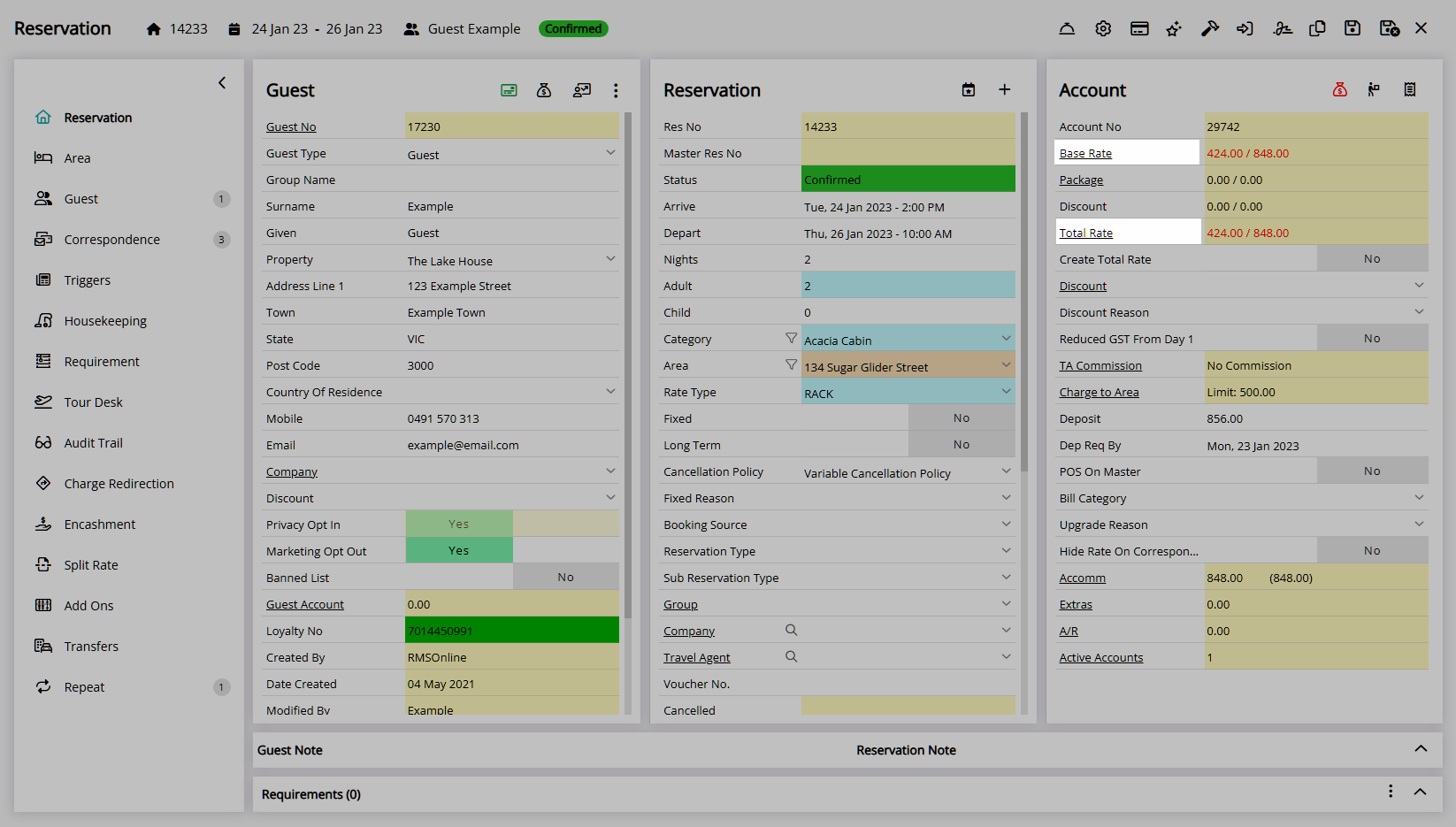Toggle the Long Term switch
The image size is (1456, 827).
pos(962,444)
